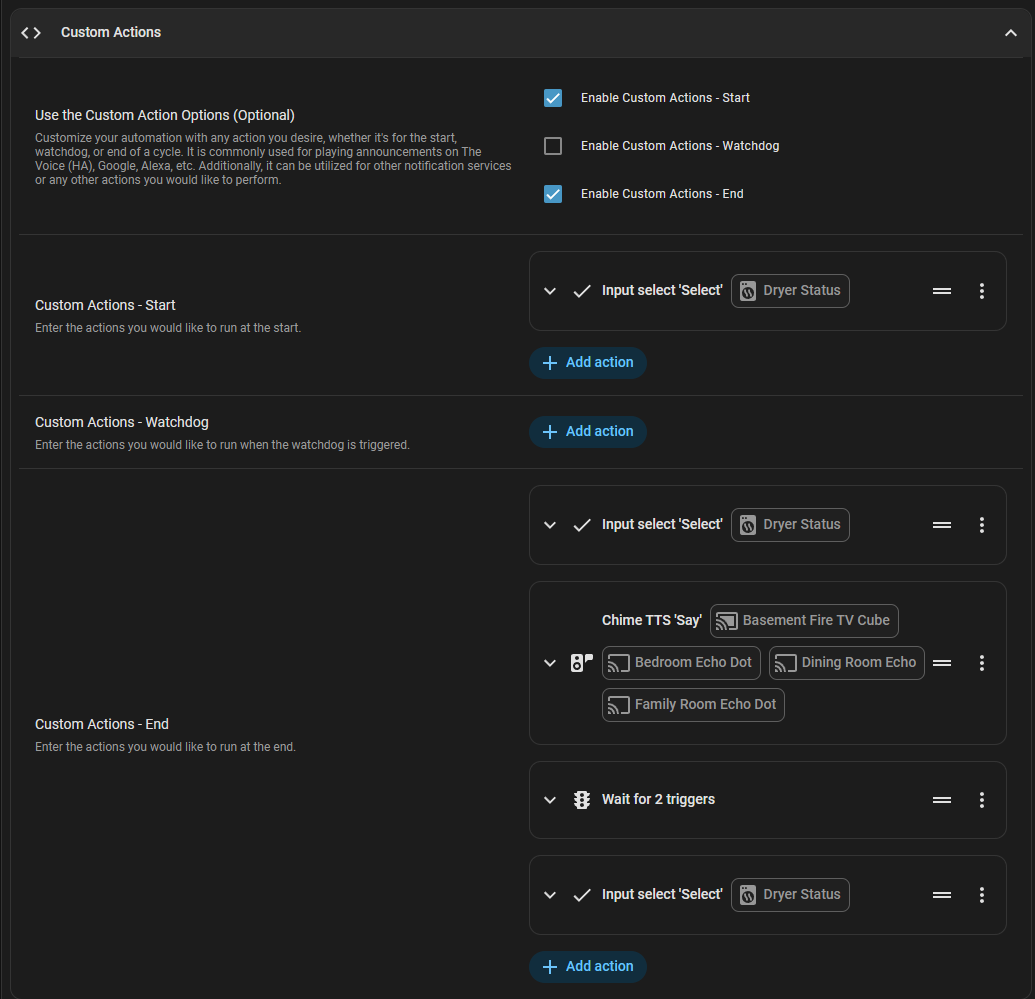This screenshot has width=1035, height=999.
Task: Expand the Chime TTS 'Say' action
Action: point(549,663)
